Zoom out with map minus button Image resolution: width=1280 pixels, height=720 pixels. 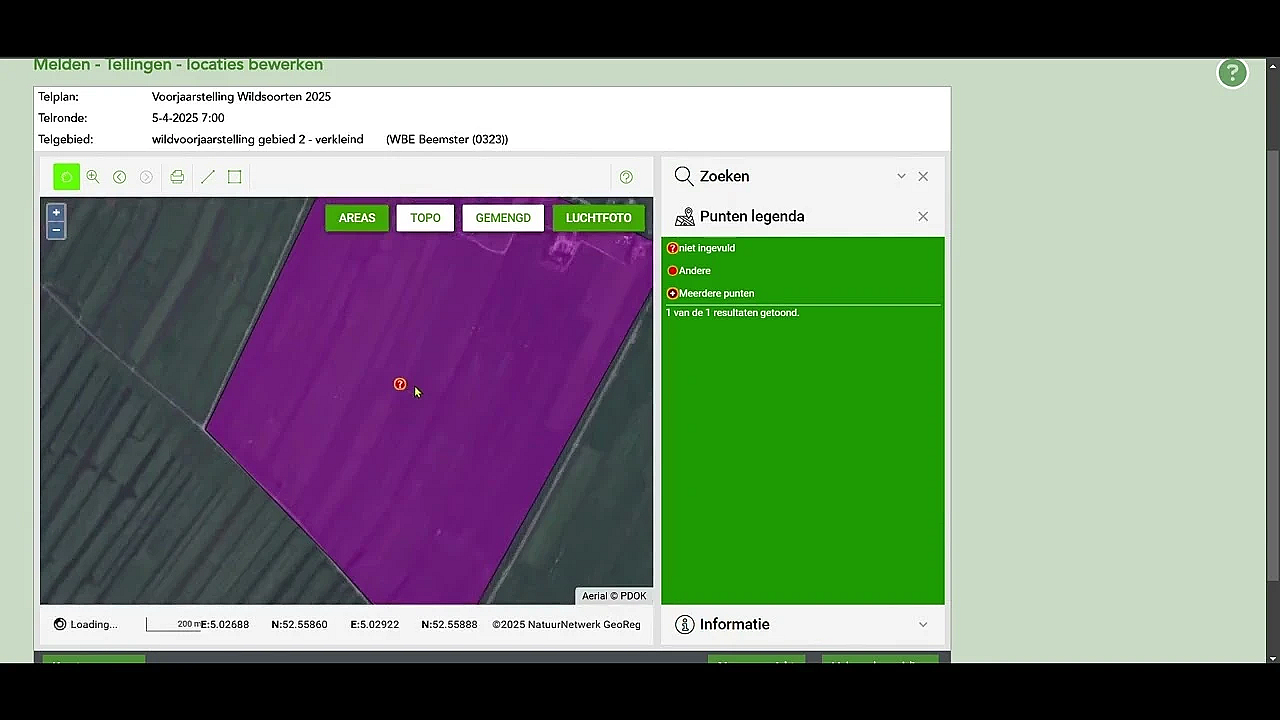[x=56, y=230]
